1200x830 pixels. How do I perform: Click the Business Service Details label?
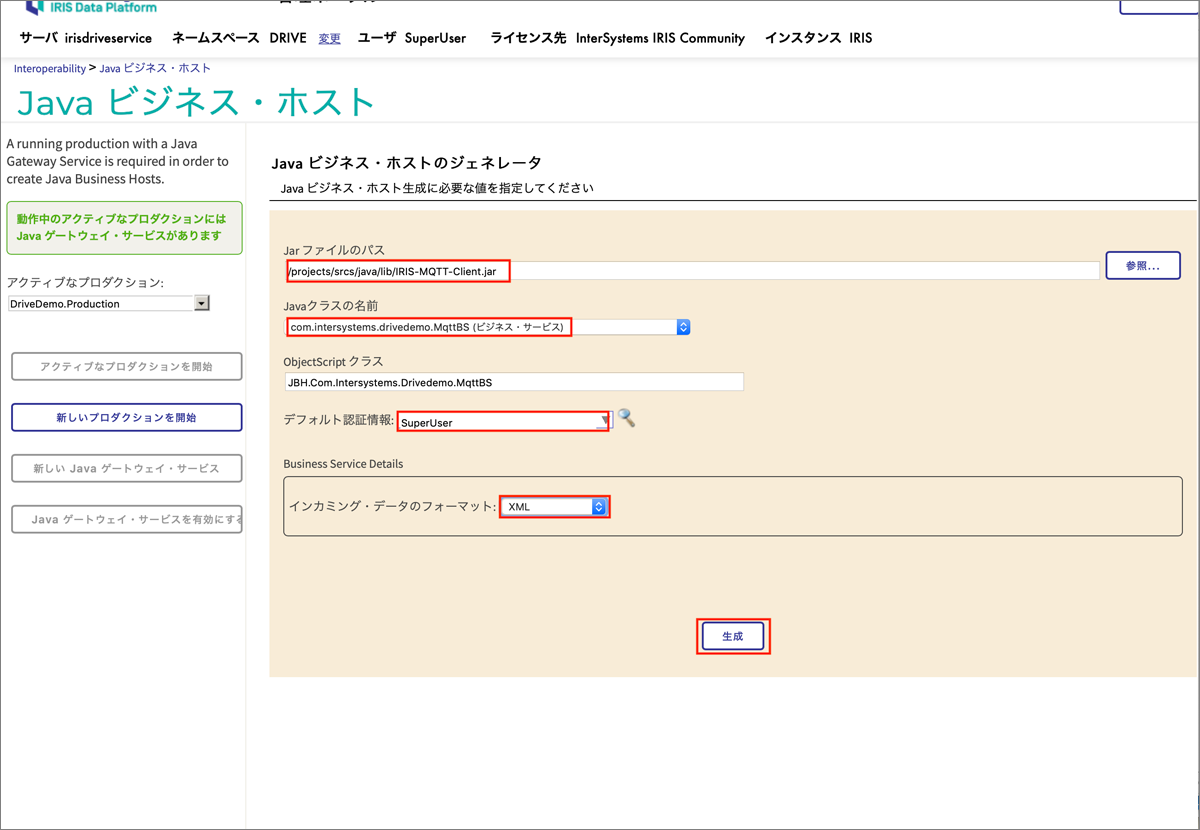pos(343,464)
